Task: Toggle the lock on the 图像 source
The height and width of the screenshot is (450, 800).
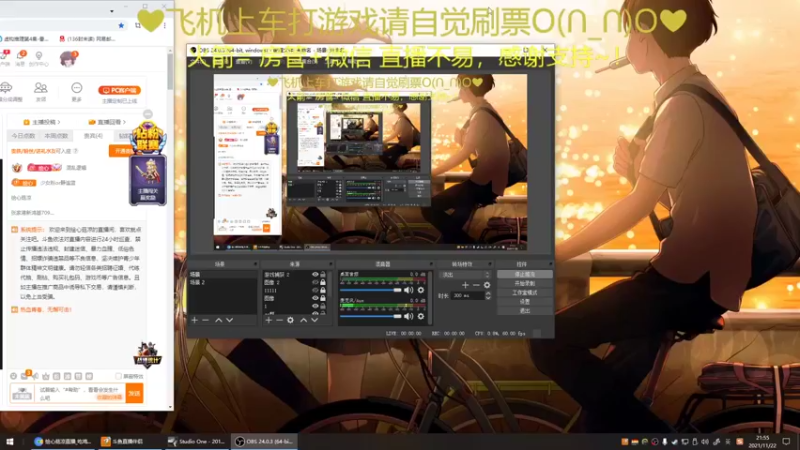Action: (x=322, y=298)
